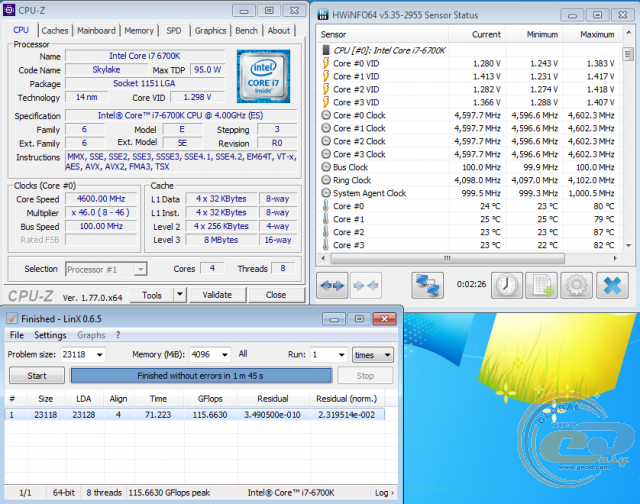Click the clock icon for System Agent Clock
640x504 pixels.
(326, 193)
